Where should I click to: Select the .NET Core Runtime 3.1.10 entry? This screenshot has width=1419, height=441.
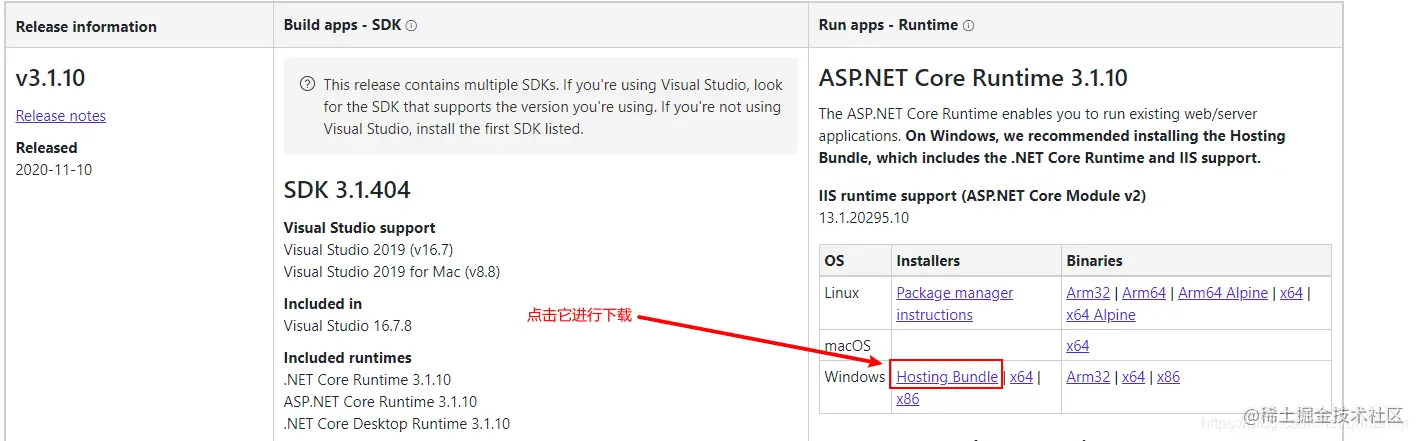click(x=367, y=380)
